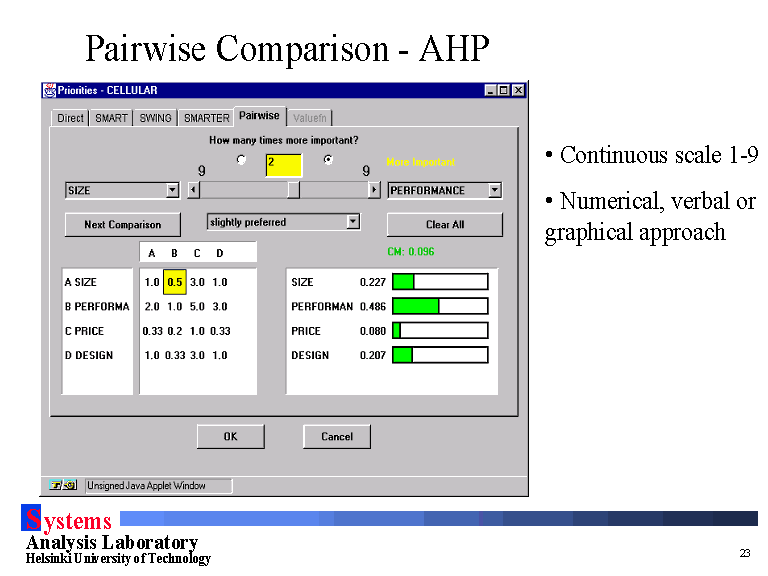Image resolution: width=768 pixels, height=576 pixels.
Task: Switch to the SMARTER tab
Action: [x=206, y=118]
